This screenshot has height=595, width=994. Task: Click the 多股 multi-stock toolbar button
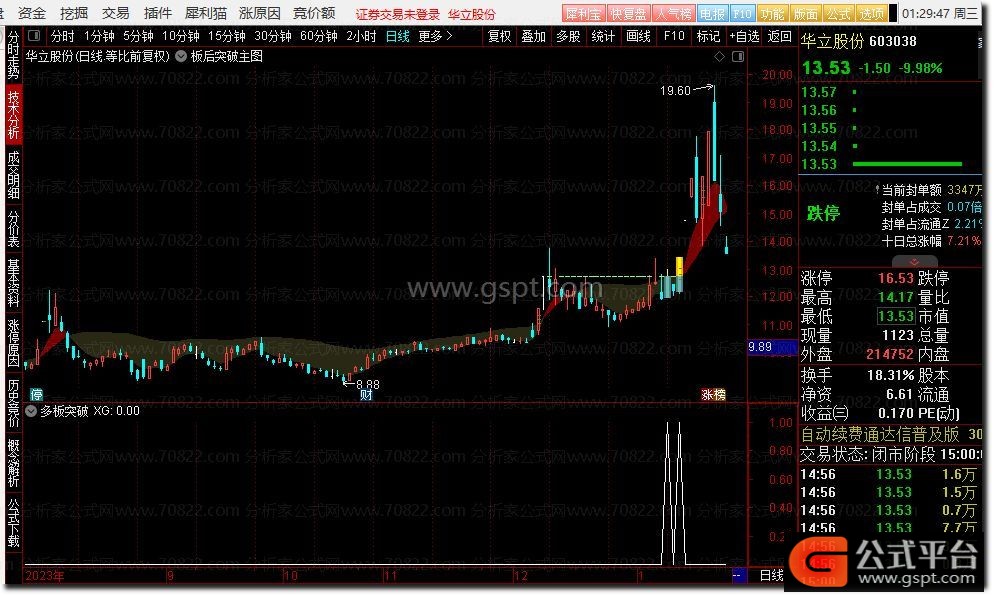pyautogui.click(x=569, y=36)
